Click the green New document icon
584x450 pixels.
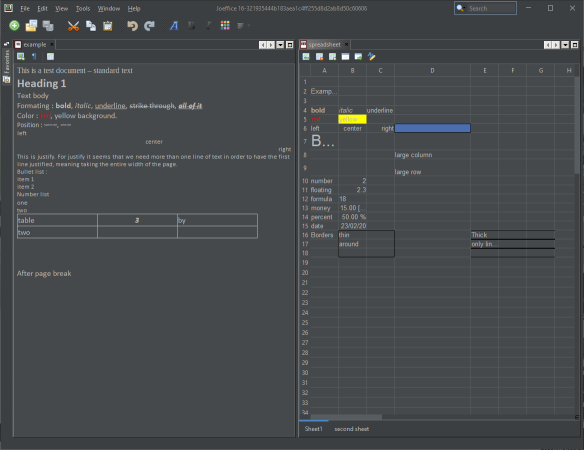pyautogui.click(x=14, y=26)
